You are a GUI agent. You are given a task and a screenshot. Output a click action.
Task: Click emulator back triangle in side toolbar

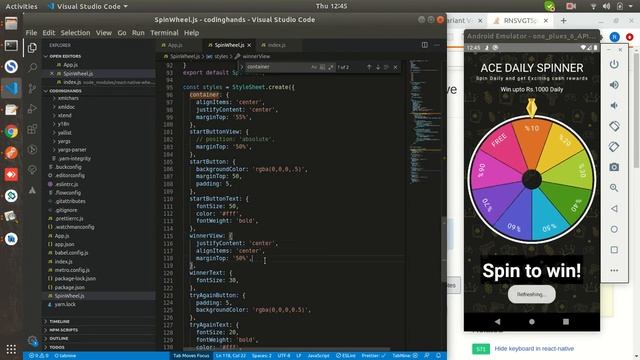coord(614,209)
